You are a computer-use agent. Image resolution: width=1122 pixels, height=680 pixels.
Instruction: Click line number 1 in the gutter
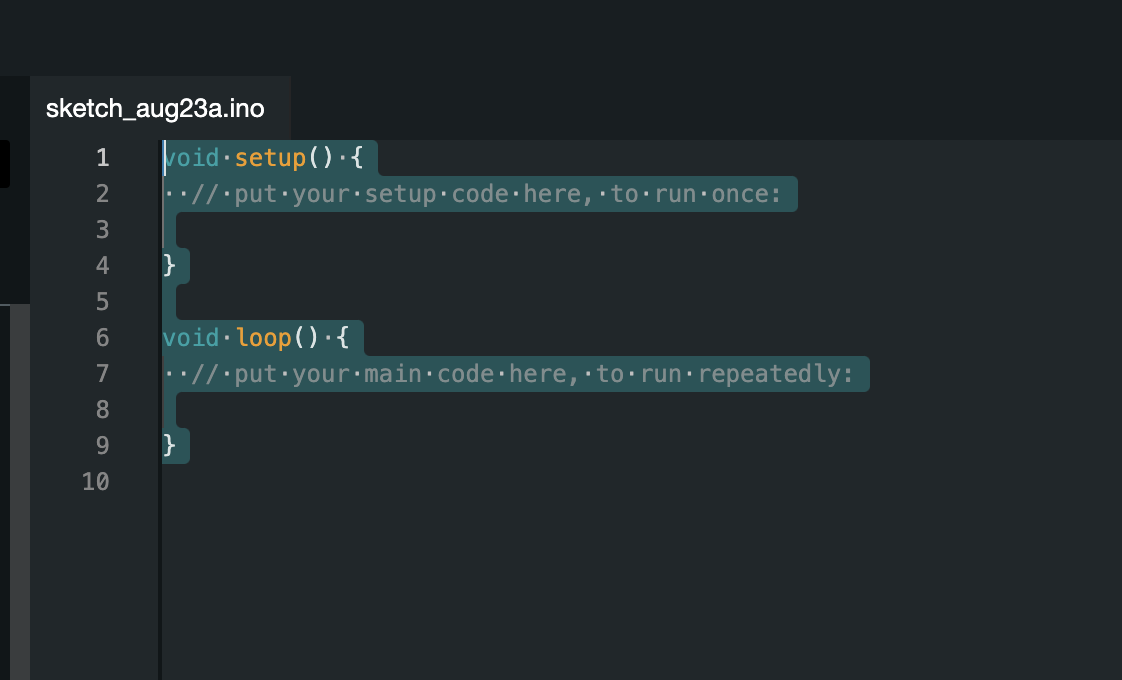(x=102, y=158)
